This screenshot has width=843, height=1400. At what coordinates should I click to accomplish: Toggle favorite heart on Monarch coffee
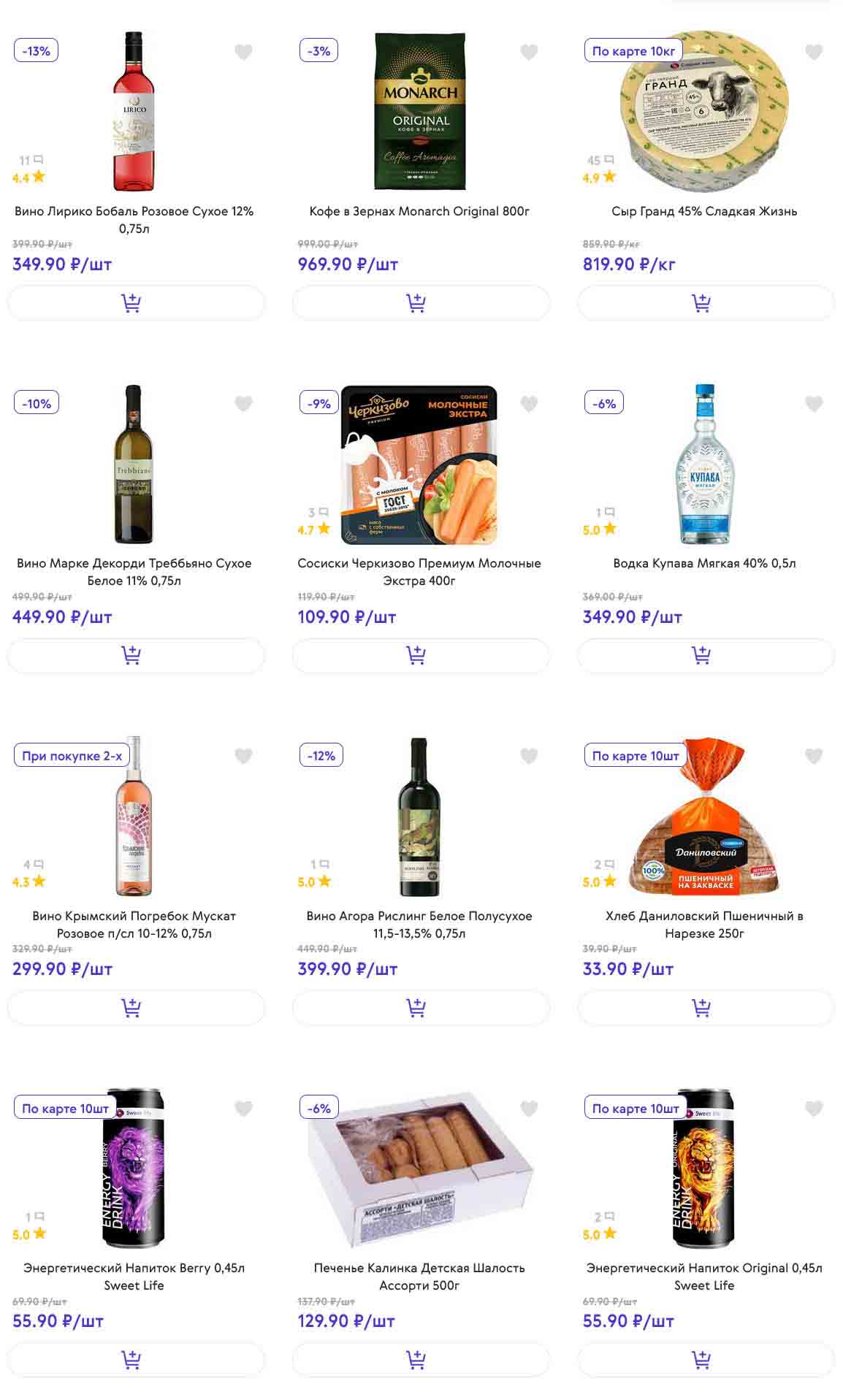(529, 52)
